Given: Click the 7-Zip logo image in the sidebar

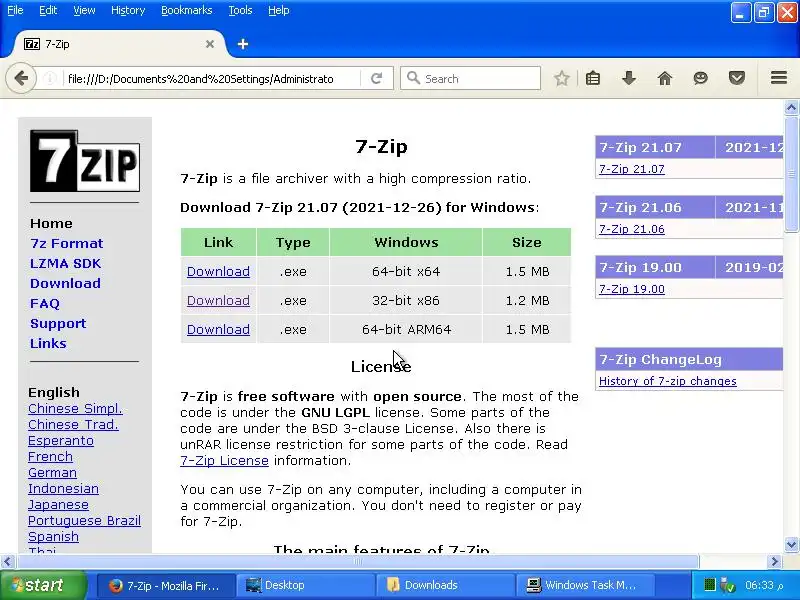Looking at the screenshot, I should point(85,161).
